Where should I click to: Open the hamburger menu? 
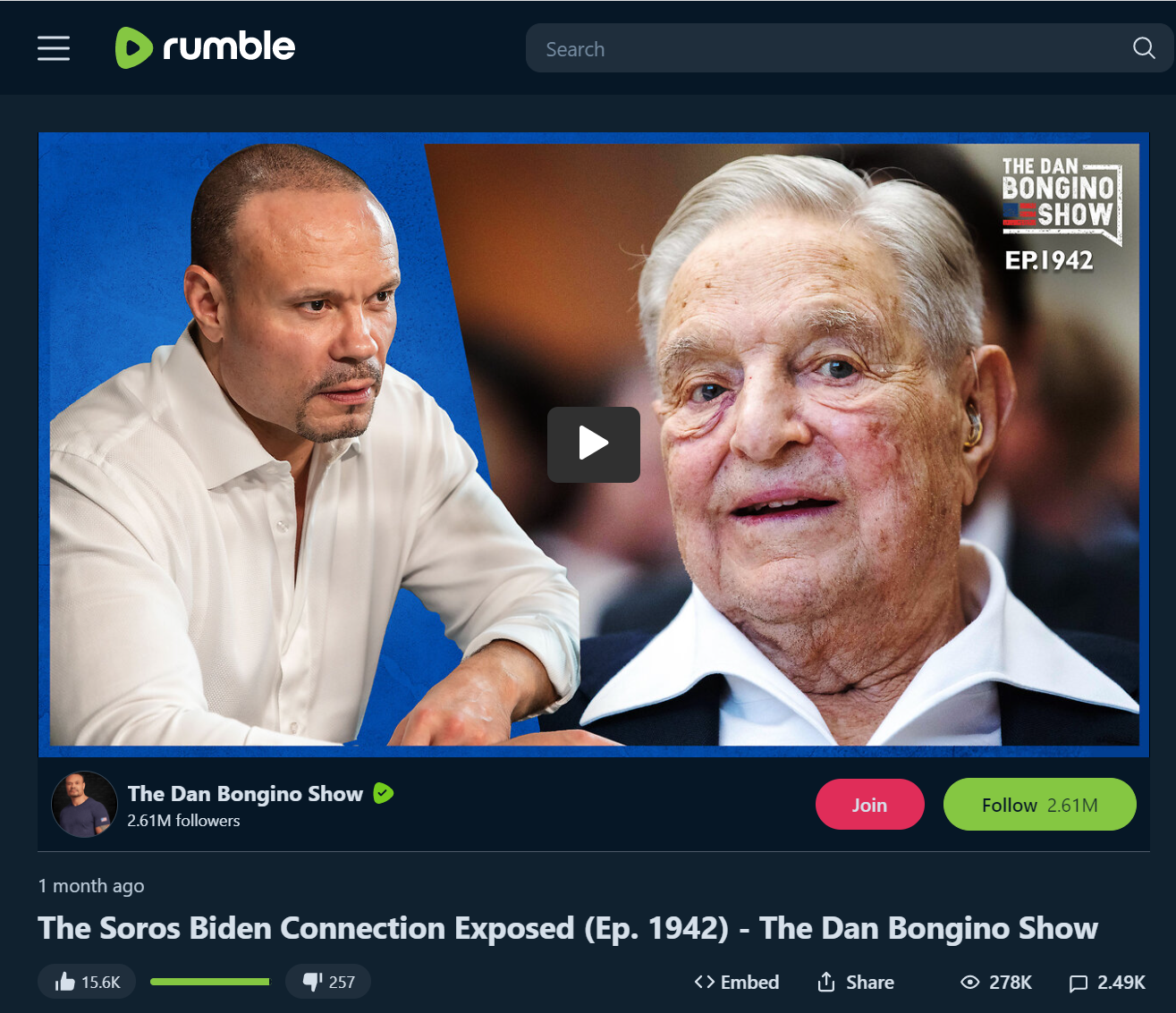click(x=54, y=48)
